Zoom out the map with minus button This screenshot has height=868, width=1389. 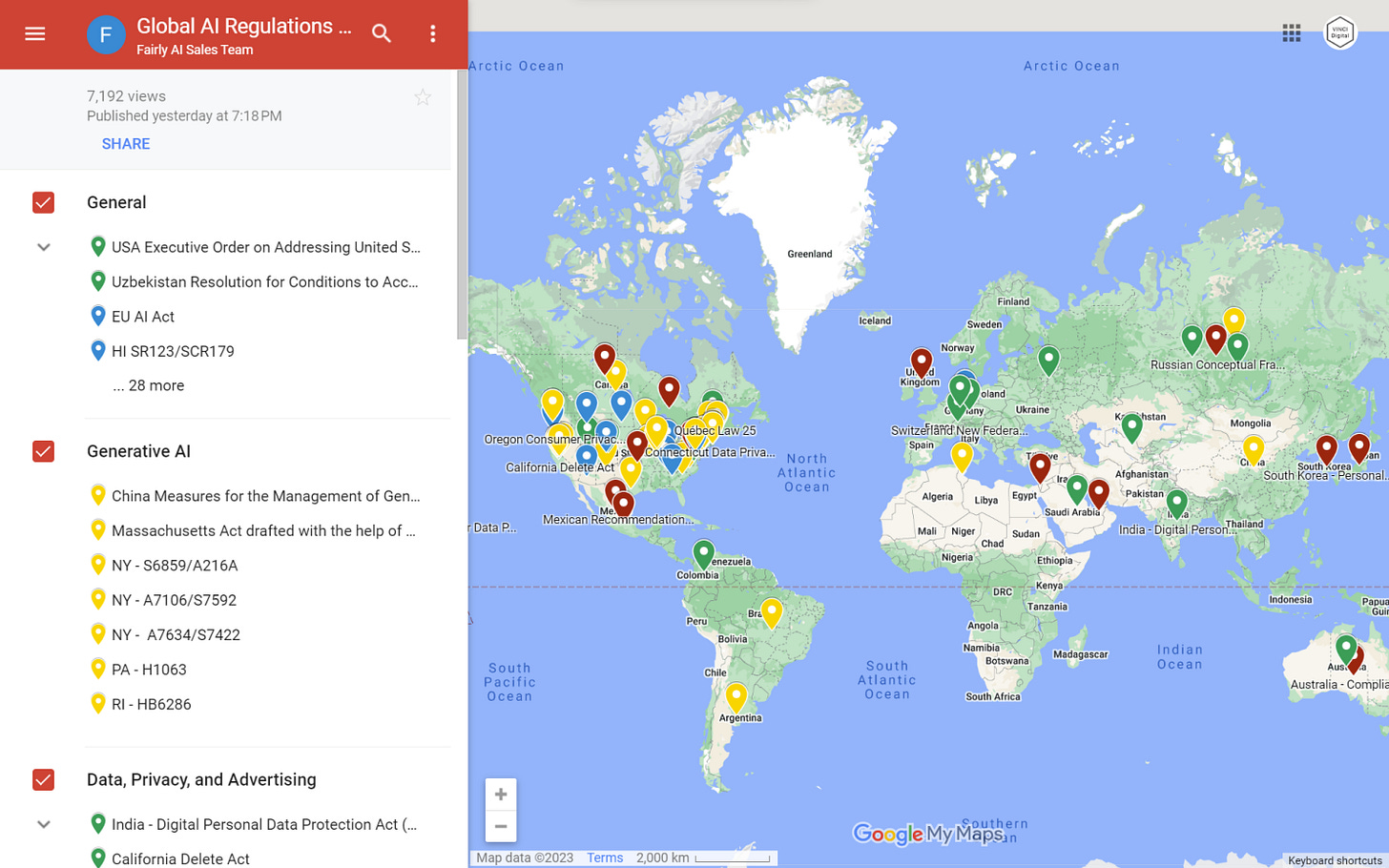tap(501, 826)
